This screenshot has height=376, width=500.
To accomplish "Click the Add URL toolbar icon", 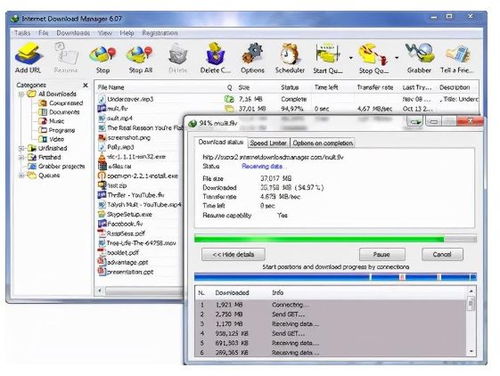I will [x=28, y=53].
